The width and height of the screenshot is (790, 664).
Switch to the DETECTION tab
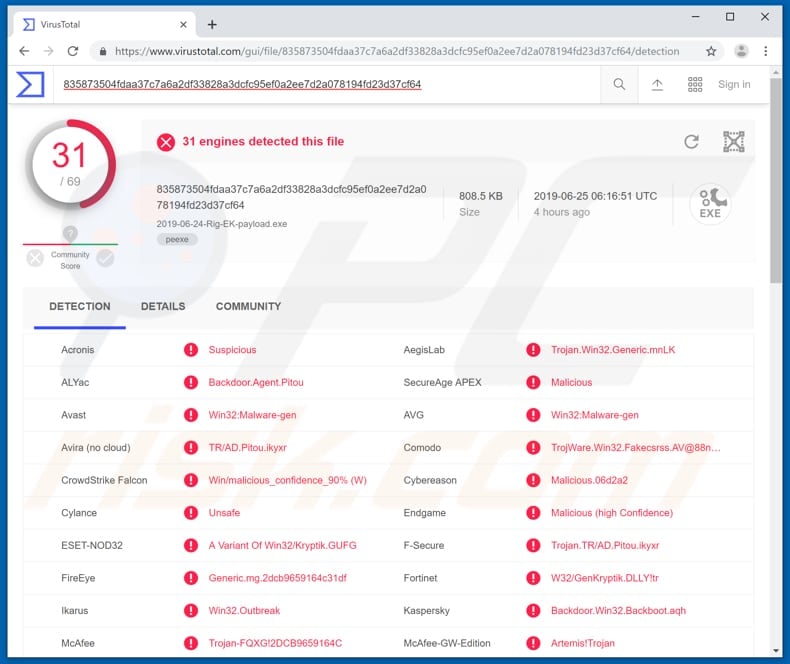pyautogui.click(x=80, y=306)
